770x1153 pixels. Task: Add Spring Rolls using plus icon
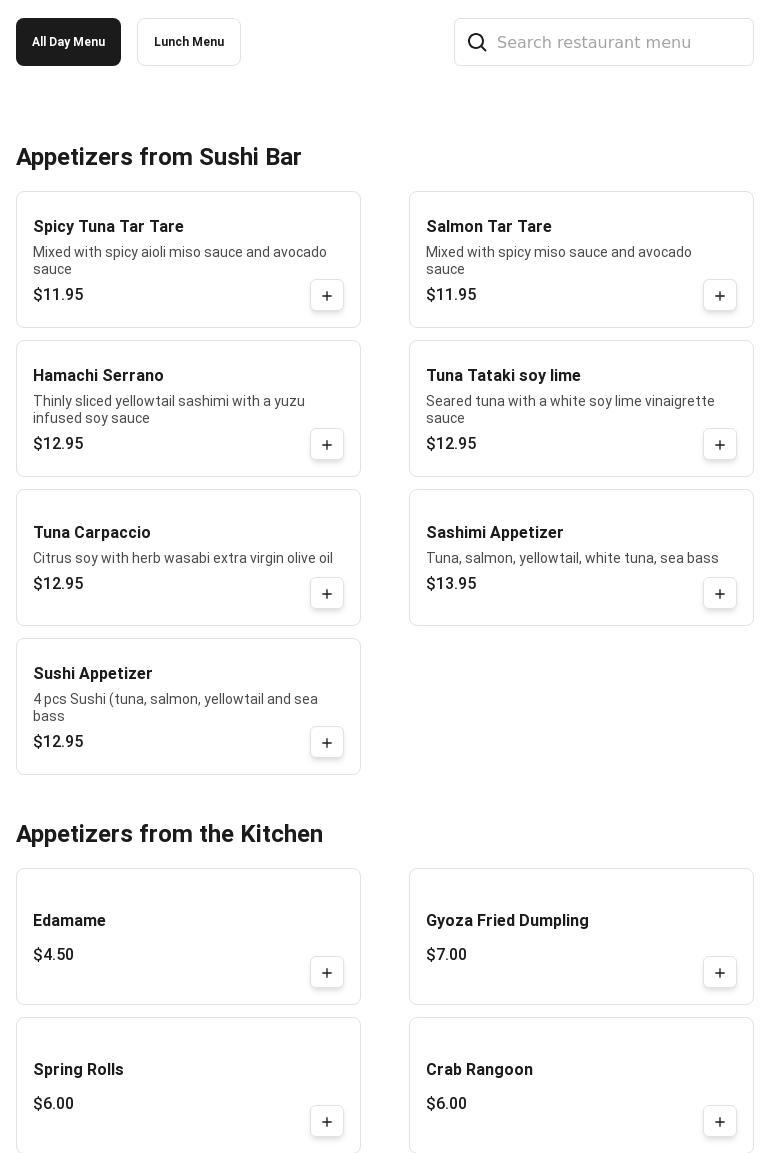tap(327, 1121)
